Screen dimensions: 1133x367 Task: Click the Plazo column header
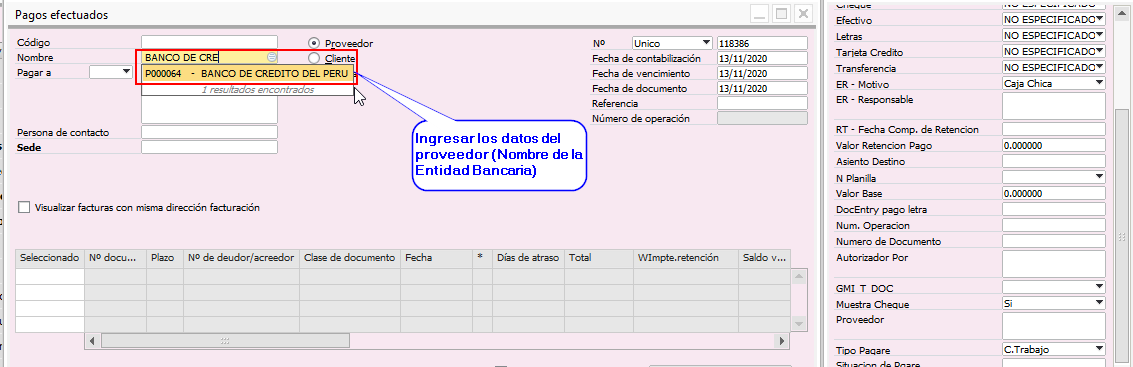coord(165,258)
